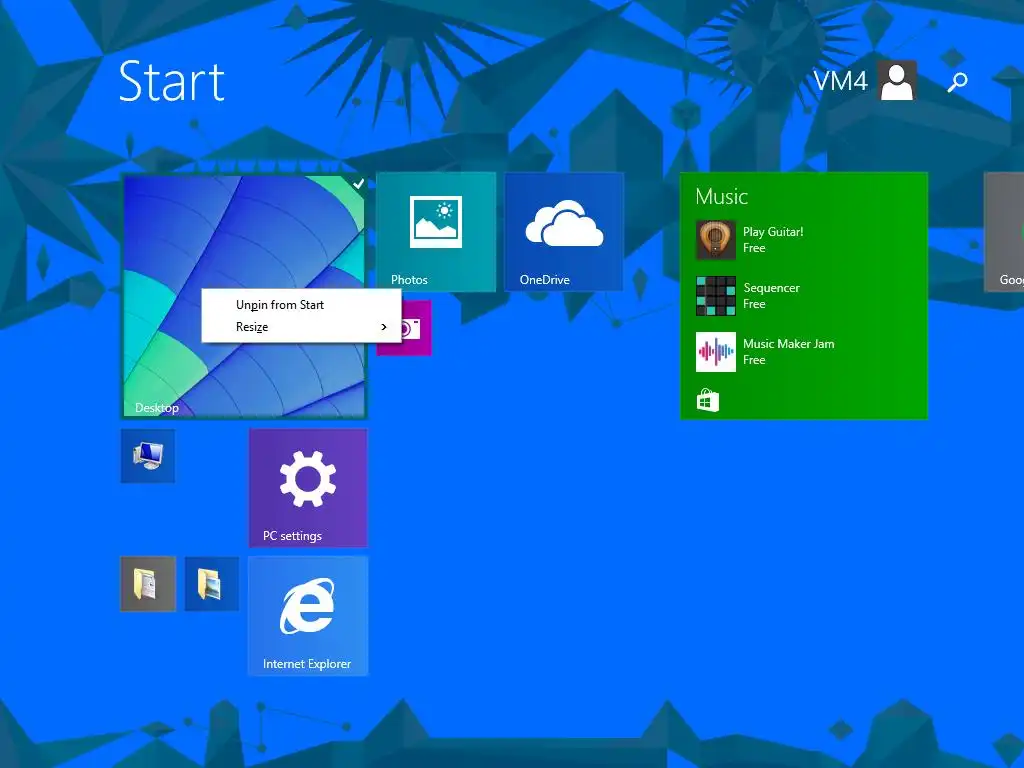Expand the Resize submenu arrow
The height and width of the screenshot is (768, 1024).
pos(384,327)
